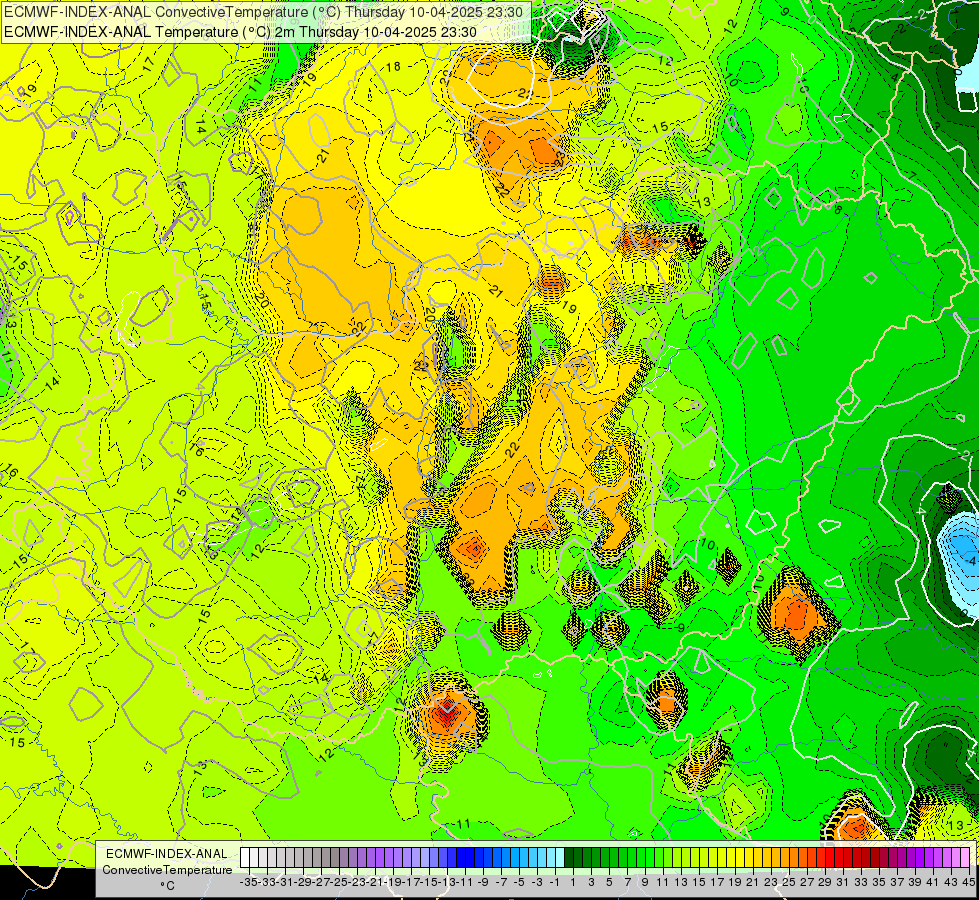Click the ConvectiveTemperature label in the legend
The width and height of the screenshot is (979, 900).
(167, 870)
